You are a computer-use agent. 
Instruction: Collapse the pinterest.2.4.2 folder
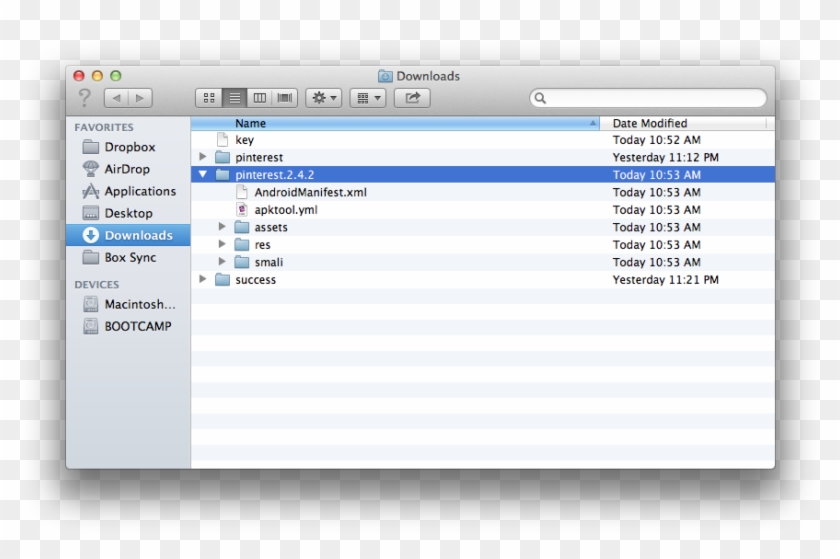203,175
